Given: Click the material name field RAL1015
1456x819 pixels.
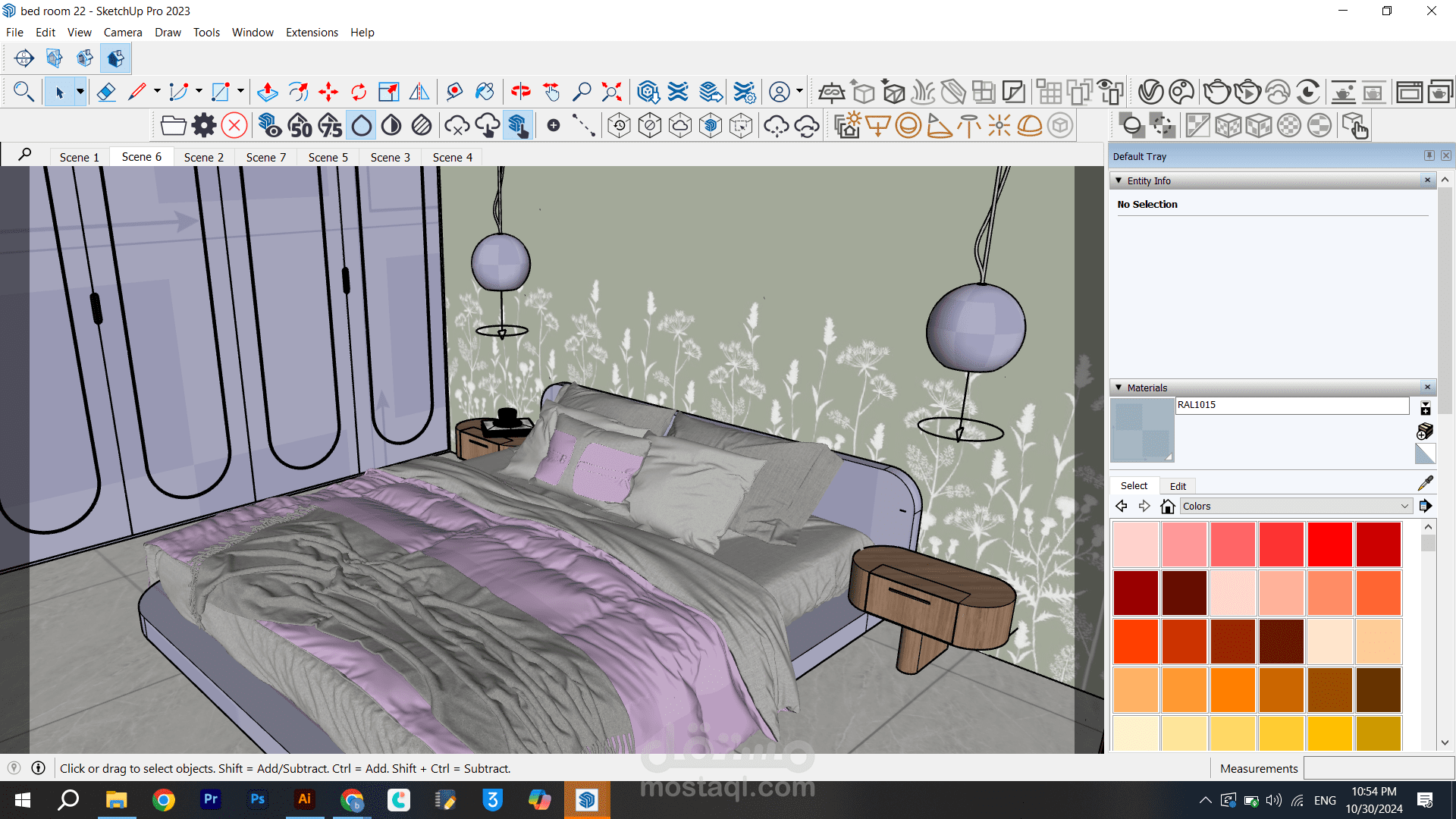Looking at the screenshot, I should (1291, 405).
